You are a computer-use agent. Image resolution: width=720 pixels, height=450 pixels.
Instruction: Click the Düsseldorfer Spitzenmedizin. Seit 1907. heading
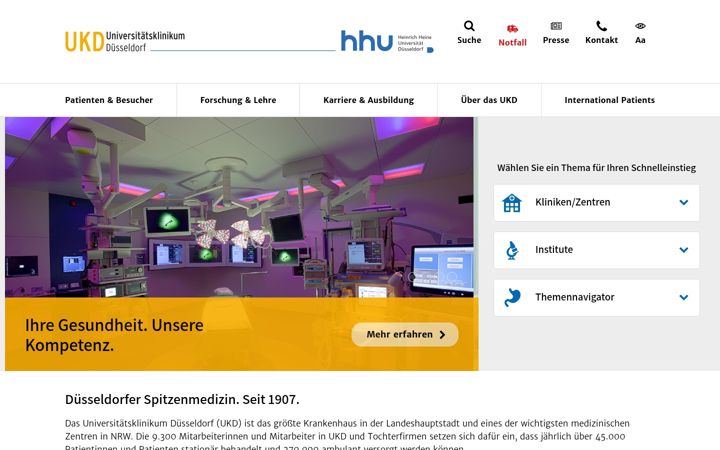coord(182,399)
